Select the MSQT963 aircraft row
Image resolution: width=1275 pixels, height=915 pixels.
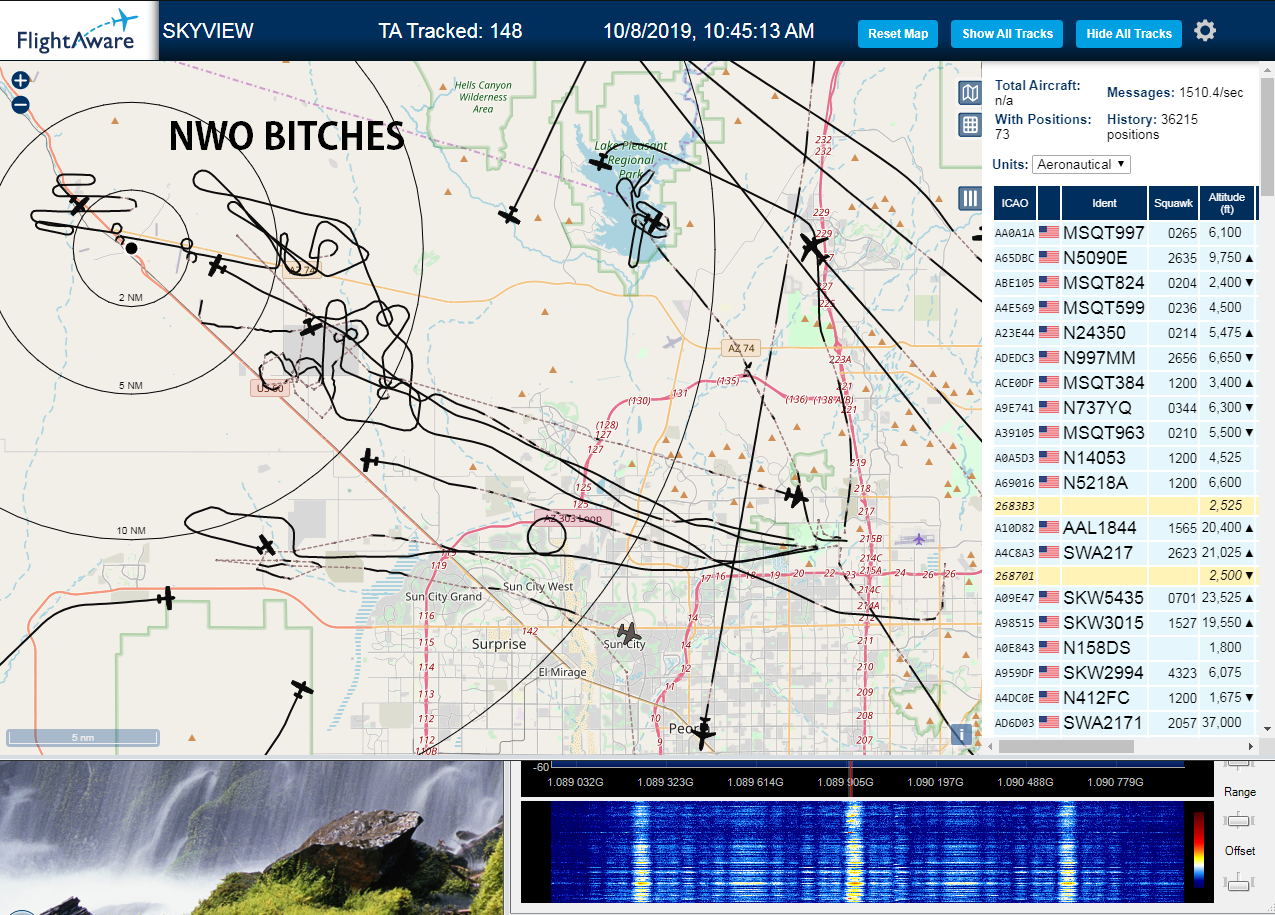(x=1124, y=432)
